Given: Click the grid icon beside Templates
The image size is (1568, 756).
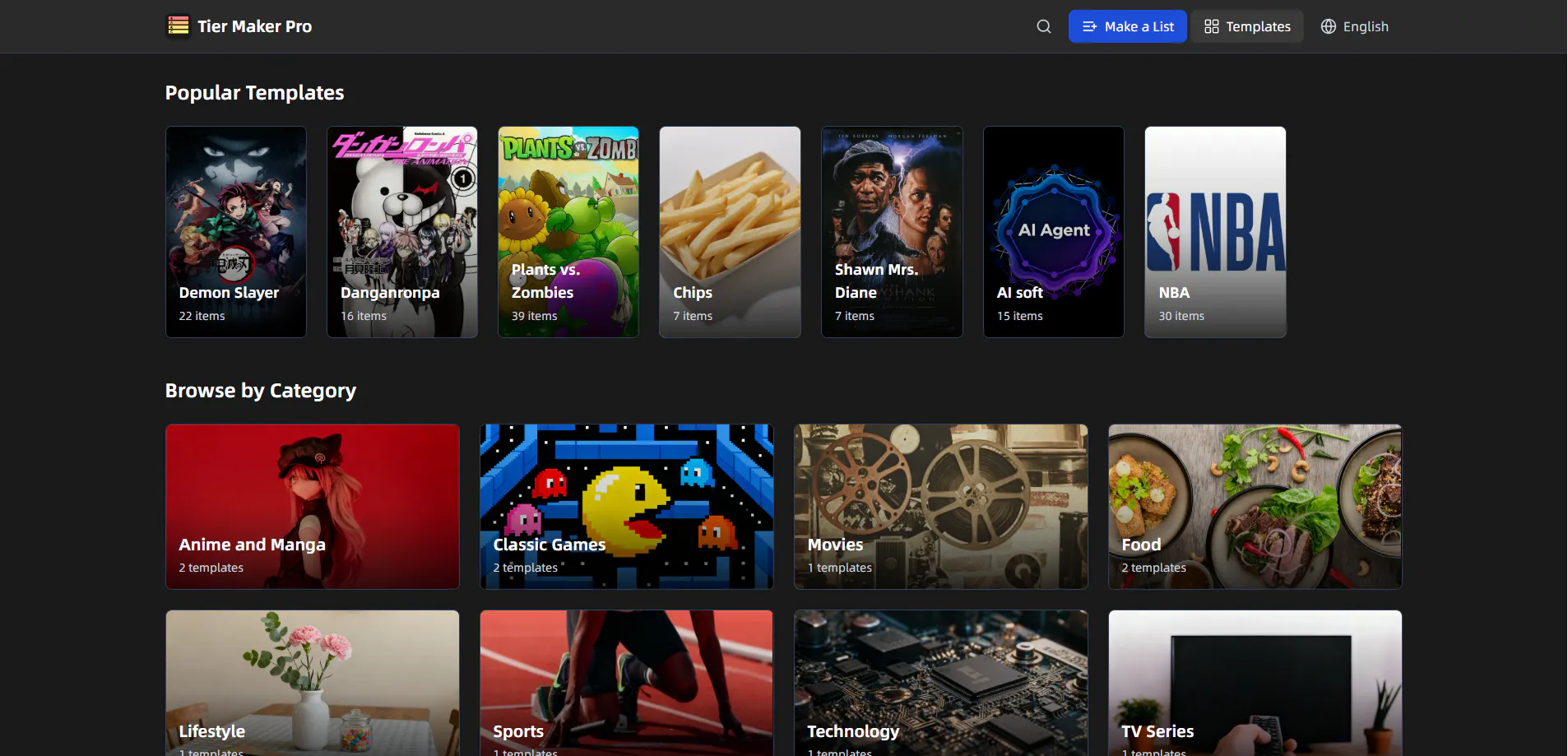Looking at the screenshot, I should [1212, 26].
